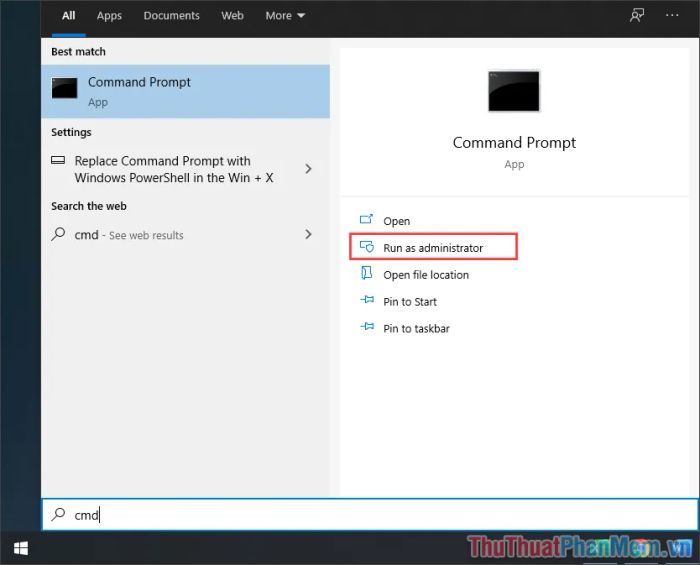Open the Windows Start button
The height and width of the screenshot is (565, 700).
pyautogui.click(x=21, y=548)
